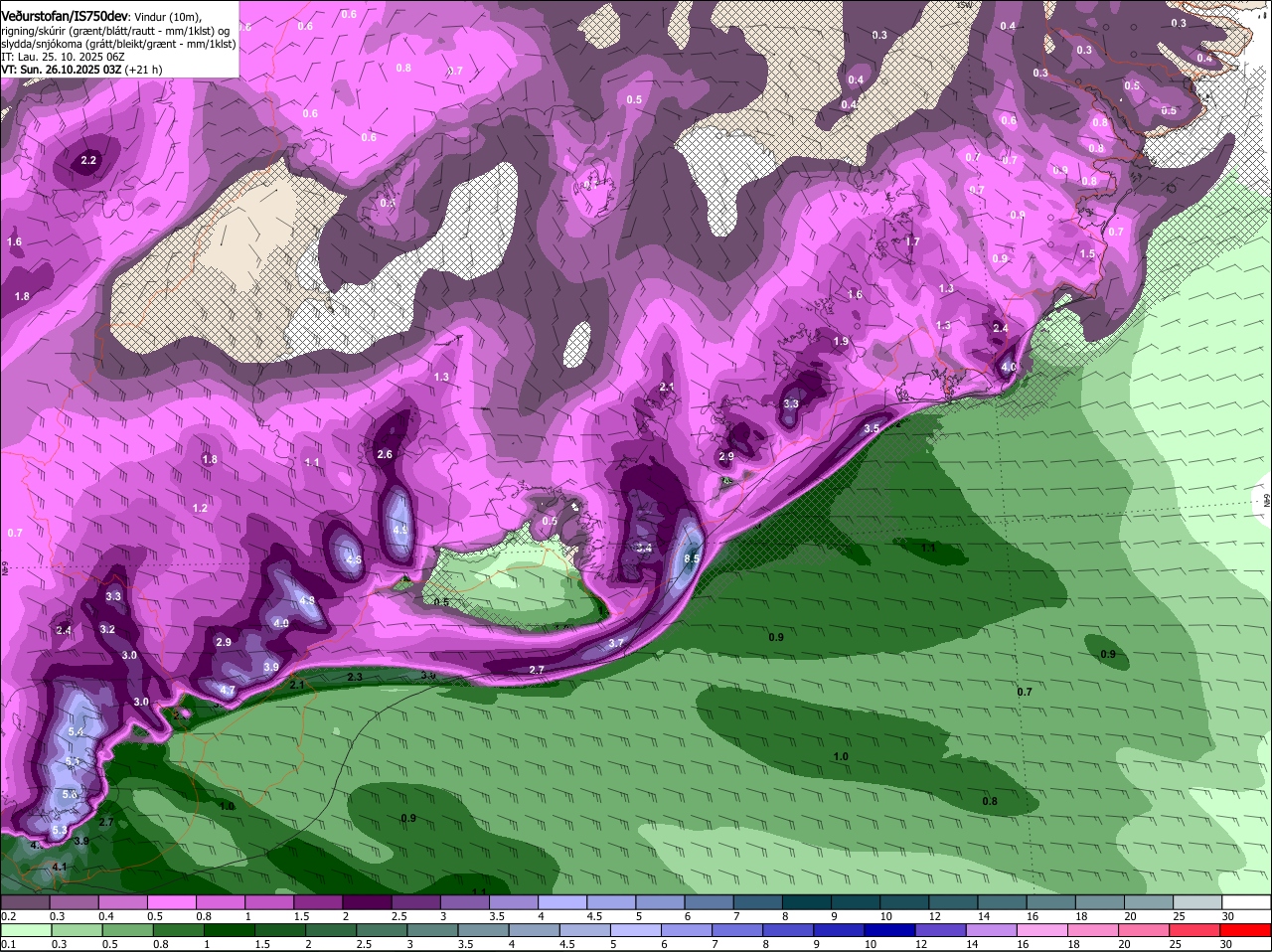Viewport: 1272px width, 952px height.
Task: Click the 'IT: Lau. 25. 10. 2025 06Z' line
Action: [63, 57]
